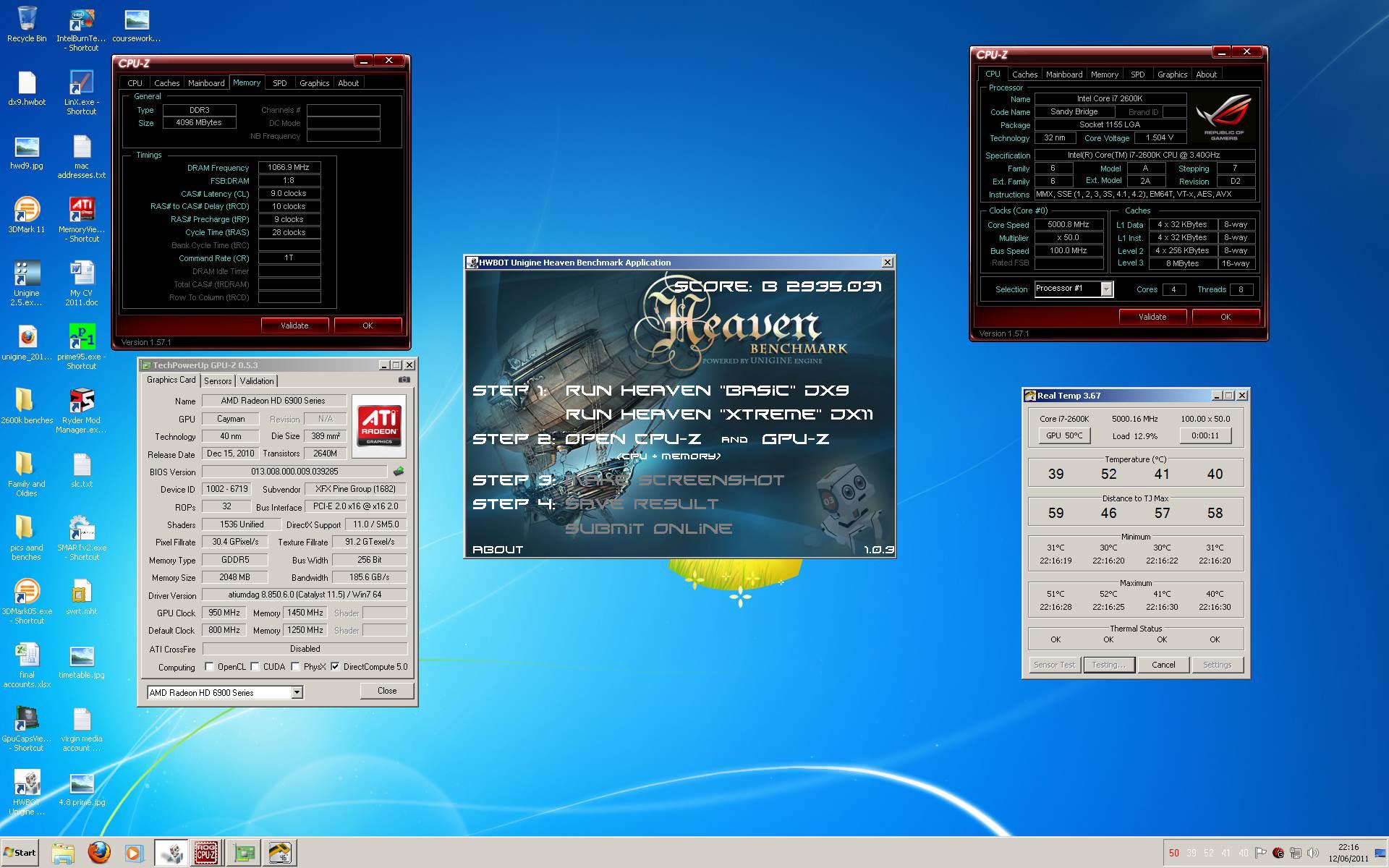Toggle OpenCL checkbox in GPU-Z
The height and width of the screenshot is (868, 1389).
pyautogui.click(x=209, y=667)
